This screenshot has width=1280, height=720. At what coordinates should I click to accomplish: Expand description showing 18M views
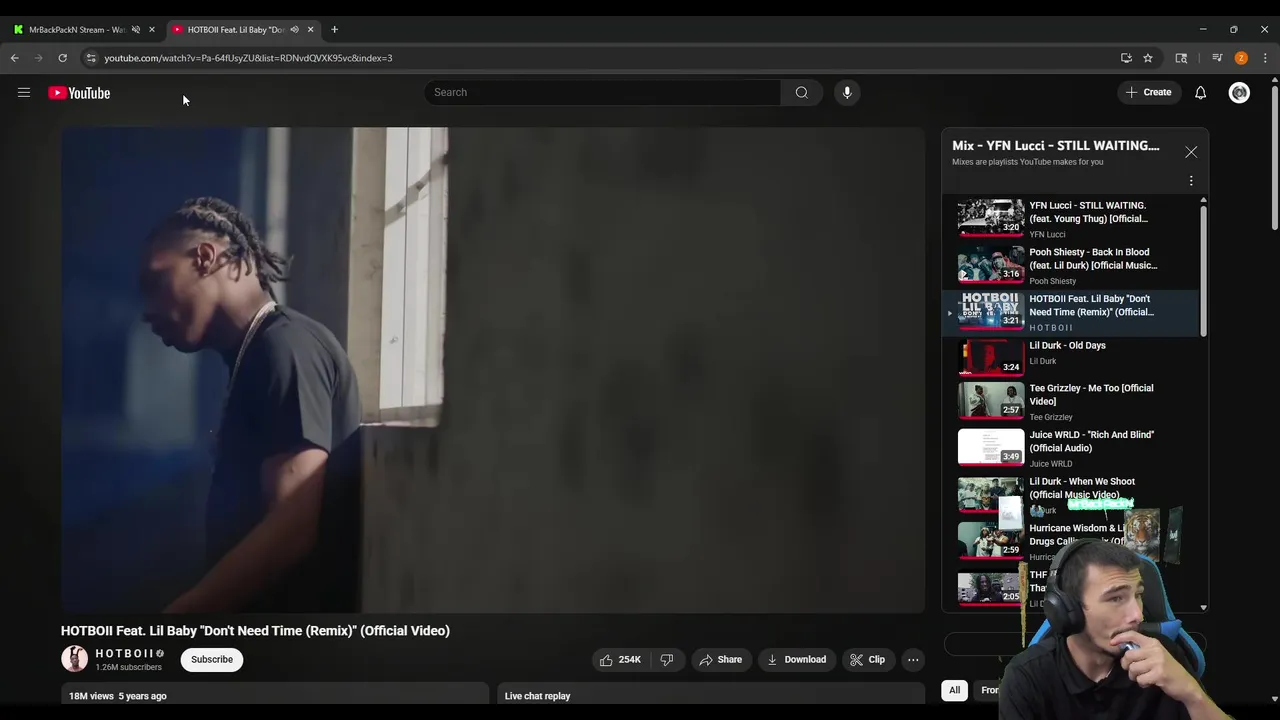click(x=275, y=695)
